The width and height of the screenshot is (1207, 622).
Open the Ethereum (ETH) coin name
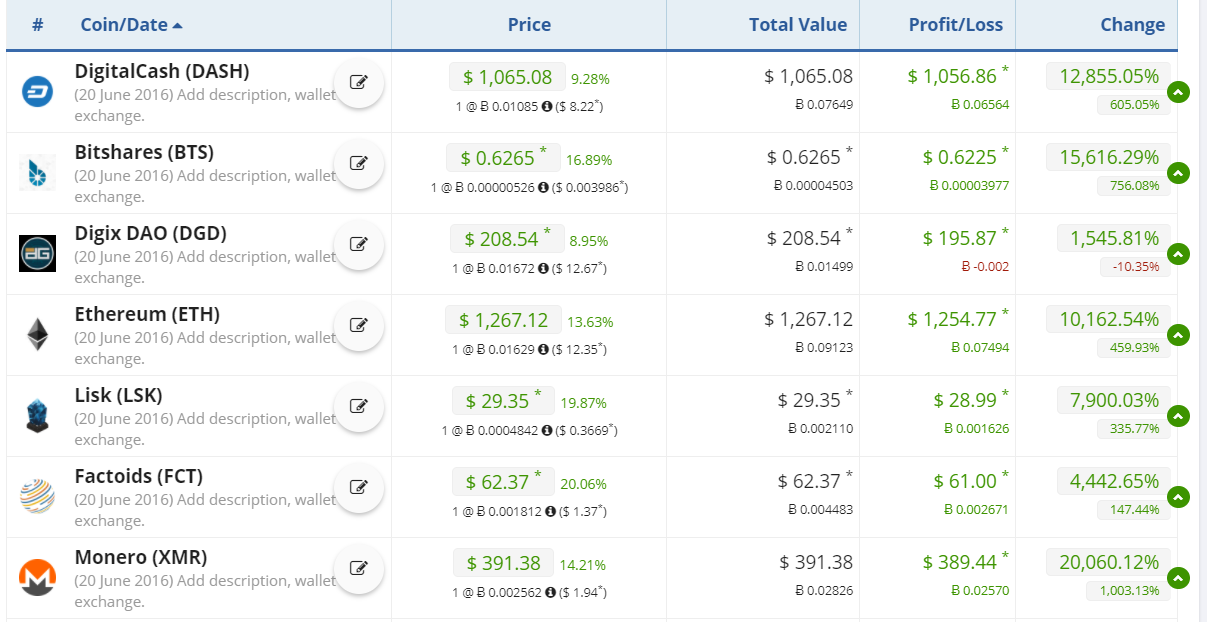[147, 314]
